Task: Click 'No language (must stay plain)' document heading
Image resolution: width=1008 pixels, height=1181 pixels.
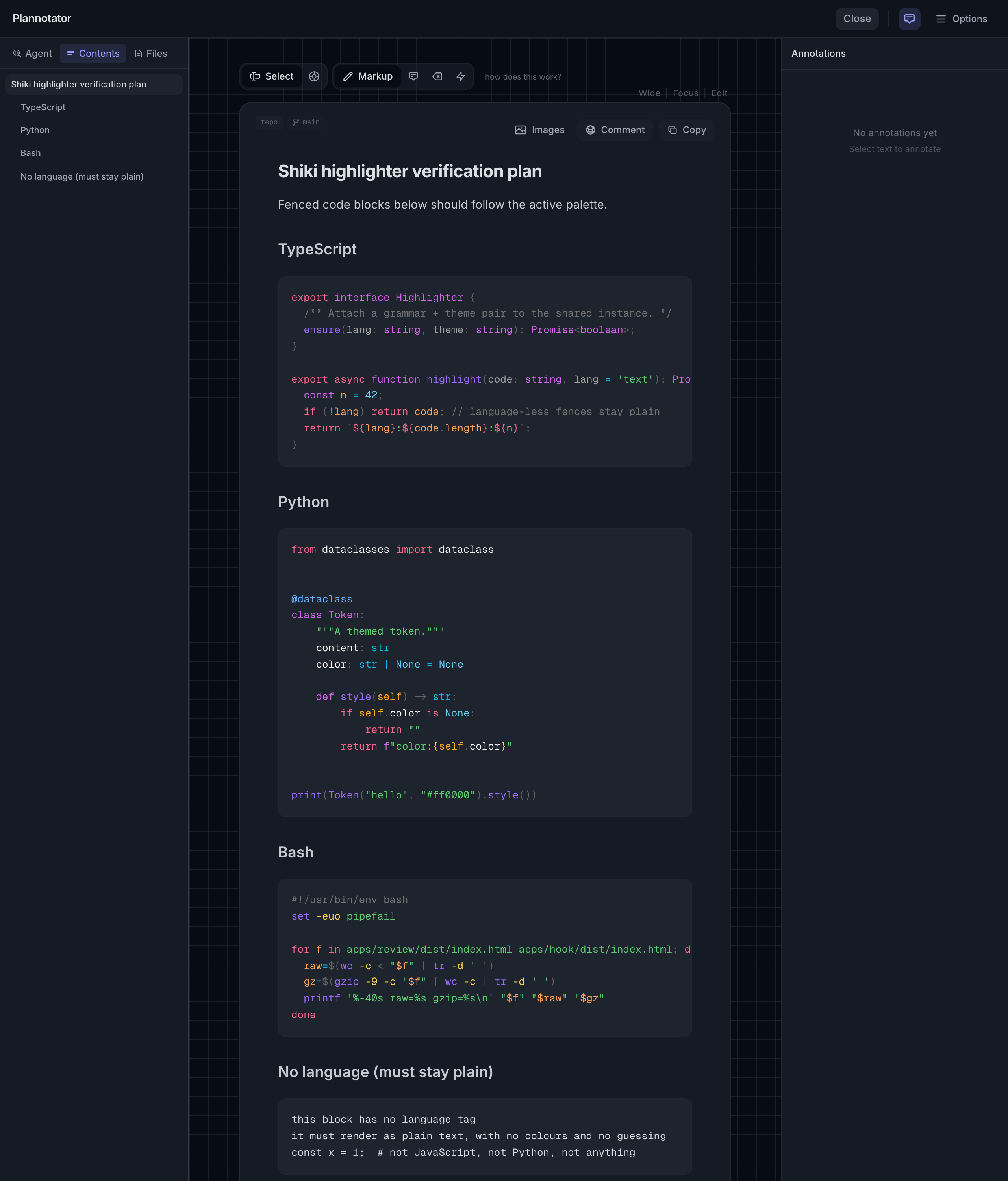Action: 385,1072
